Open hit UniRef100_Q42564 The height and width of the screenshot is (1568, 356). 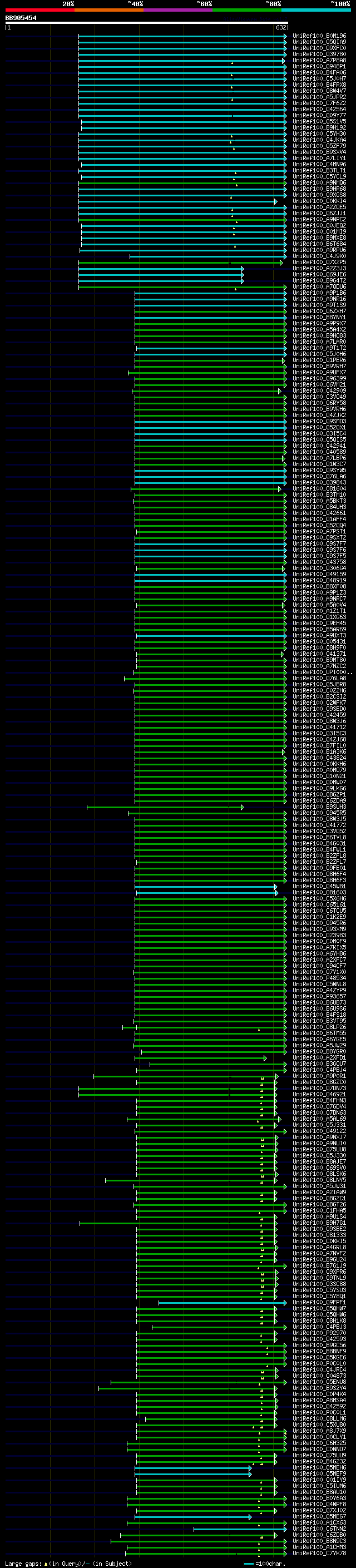click(x=319, y=110)
